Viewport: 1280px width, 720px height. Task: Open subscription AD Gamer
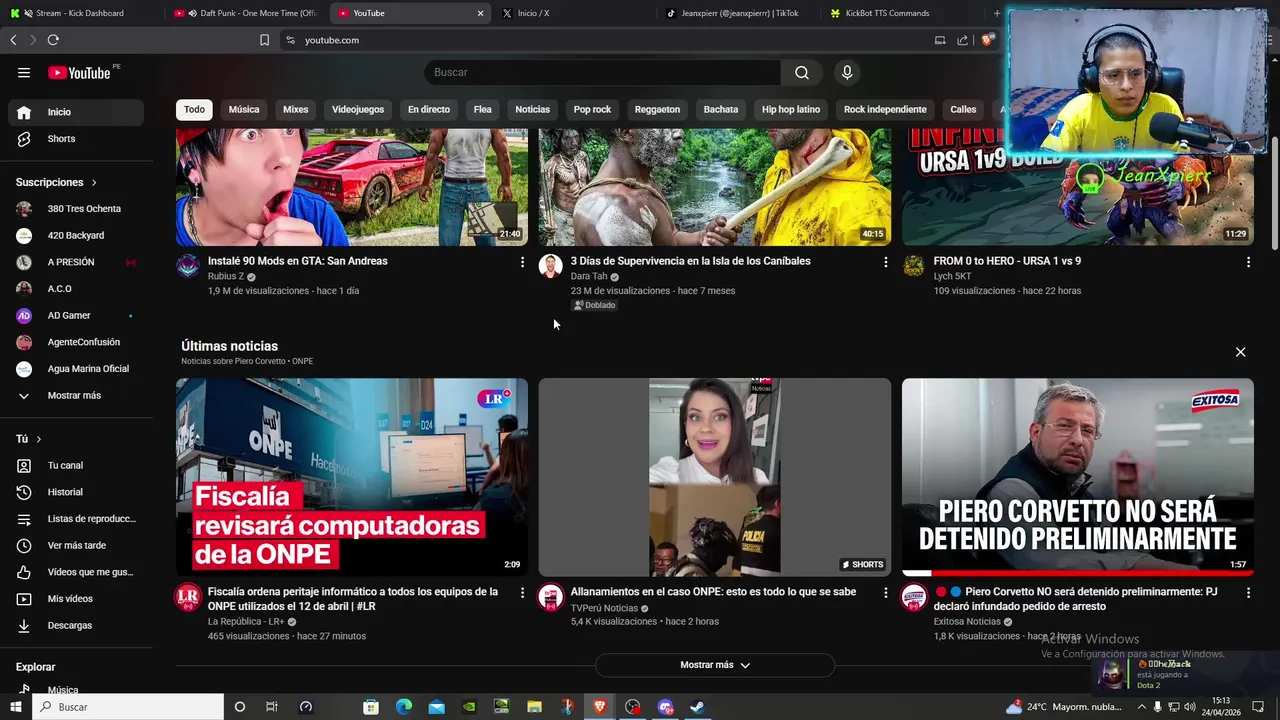point(76,315)
